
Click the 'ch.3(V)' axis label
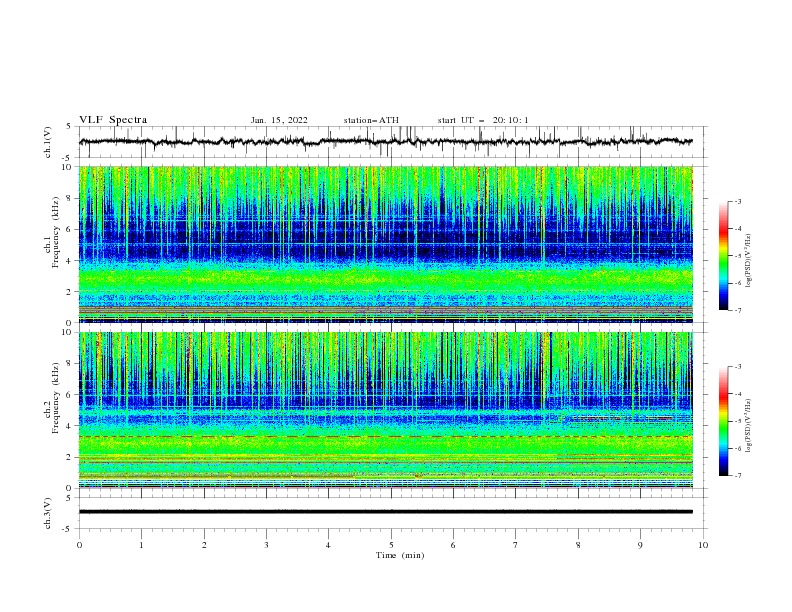click(48, 513)
